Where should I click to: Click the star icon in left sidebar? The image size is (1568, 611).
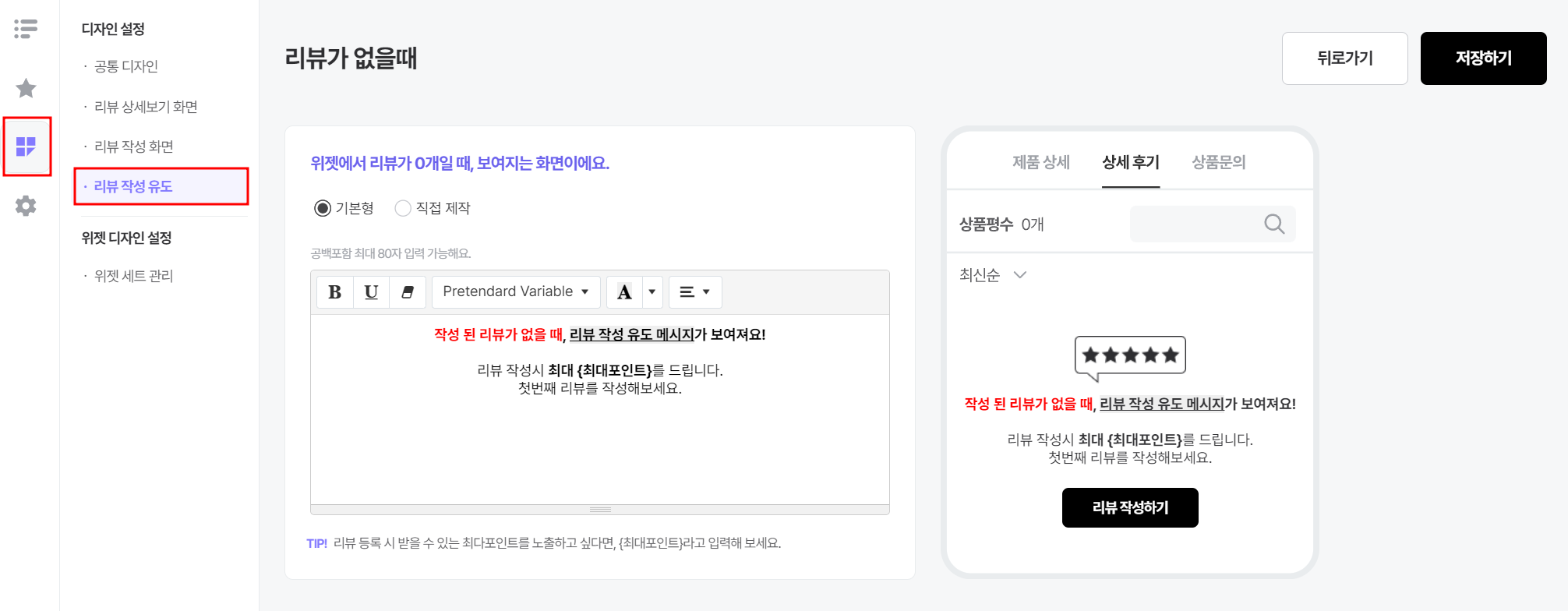click(26, 88)
